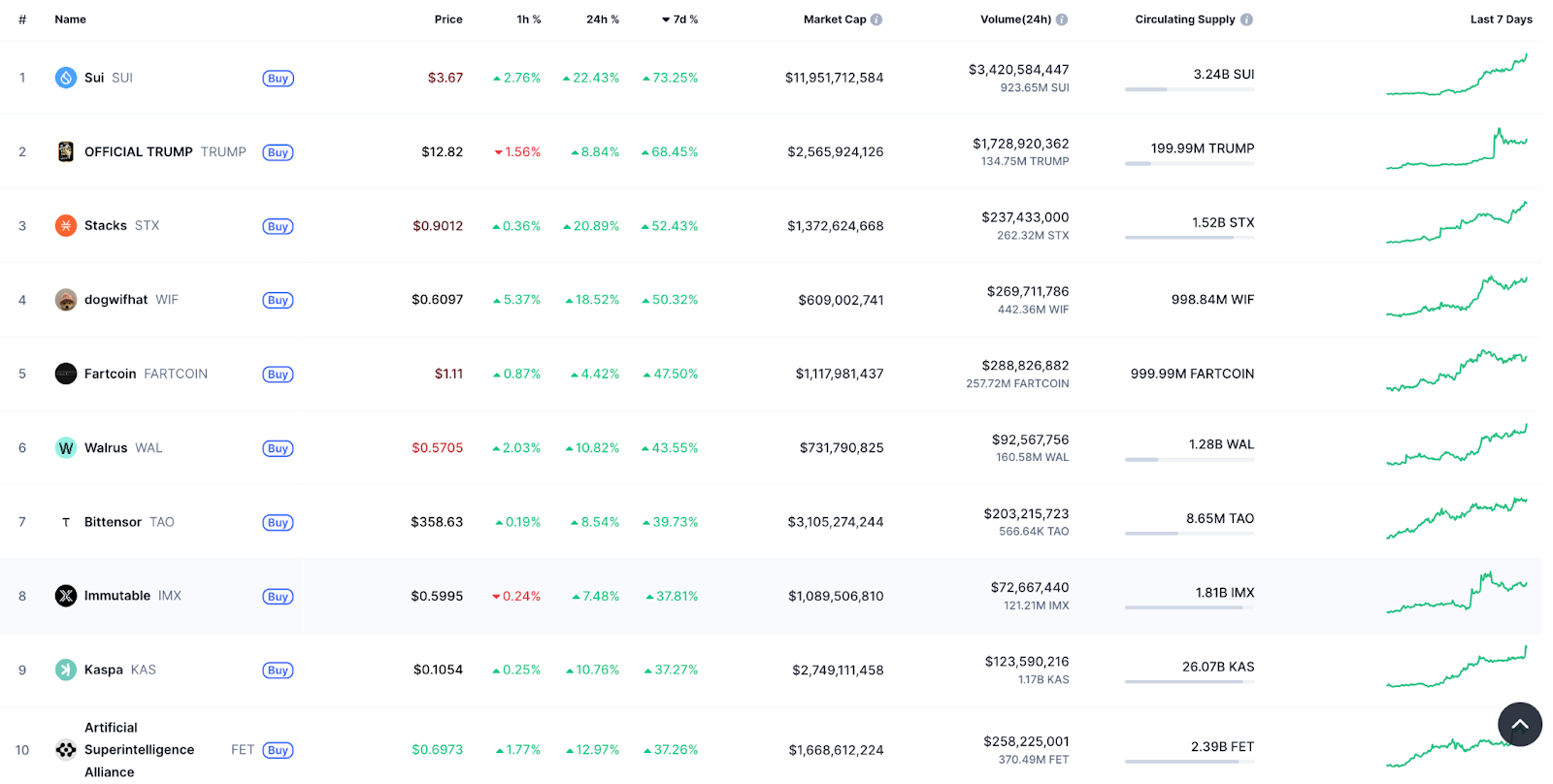Sort by the Name column header
Image resolution: width=1553 pixels, height=784 pixels.
[x=70, y=19]
